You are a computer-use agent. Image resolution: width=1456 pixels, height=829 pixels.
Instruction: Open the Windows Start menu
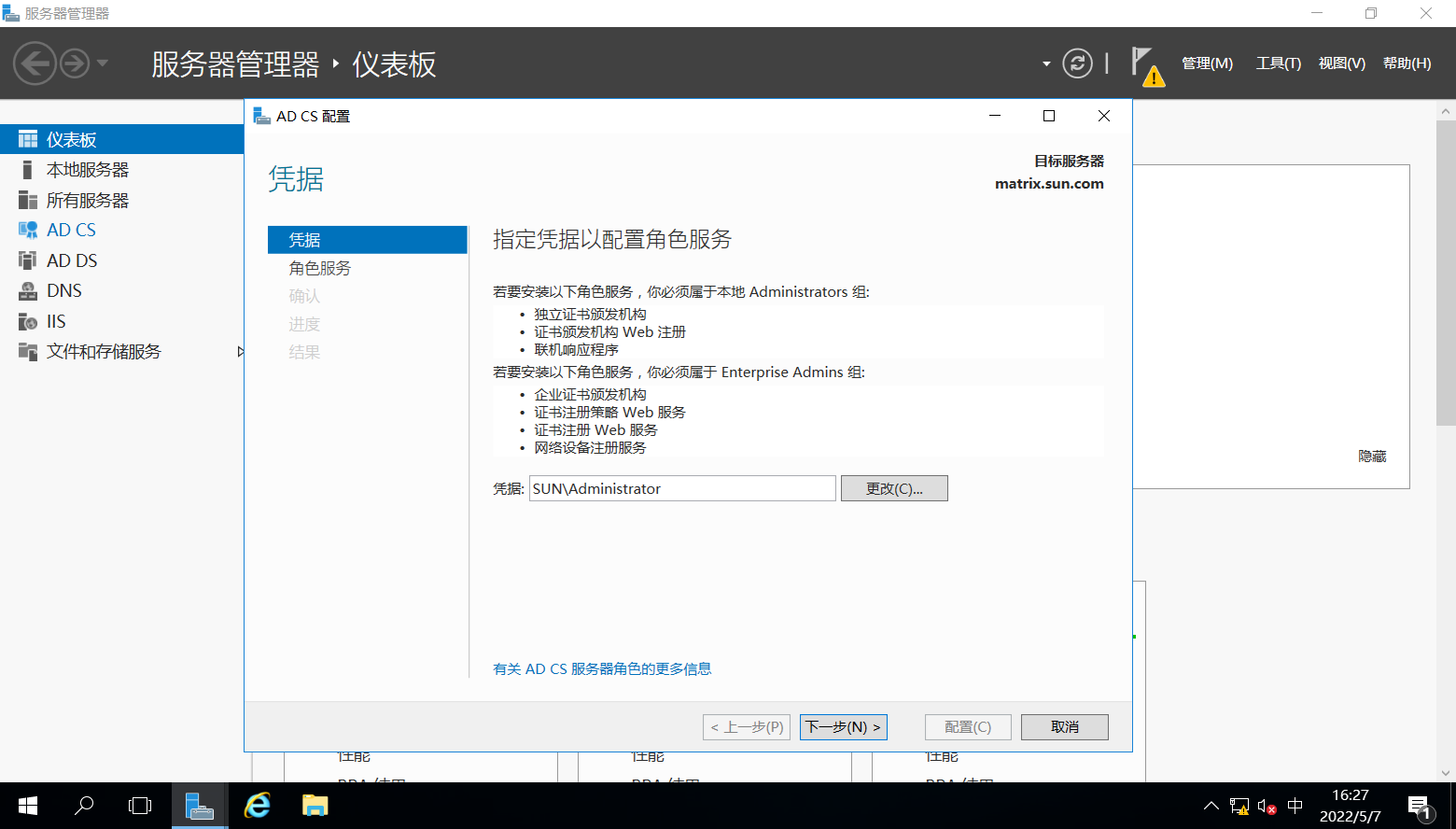(28, 806)
